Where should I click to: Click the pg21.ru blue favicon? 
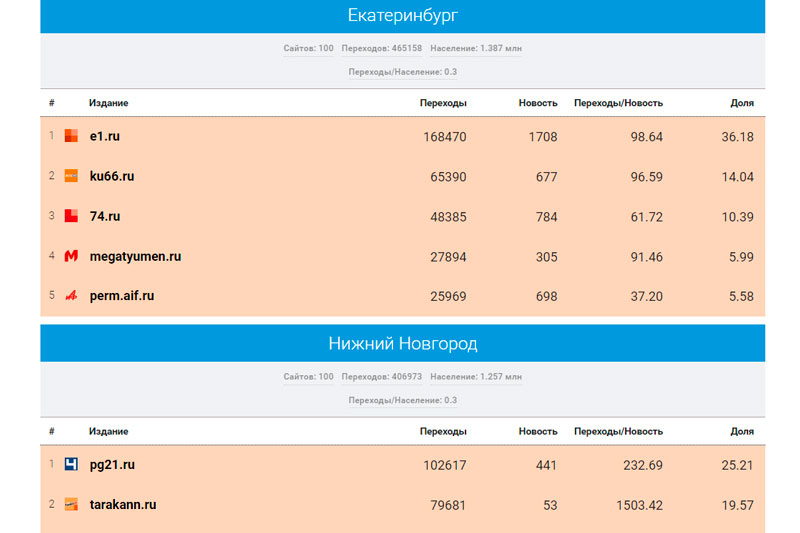tap(71, 465)
